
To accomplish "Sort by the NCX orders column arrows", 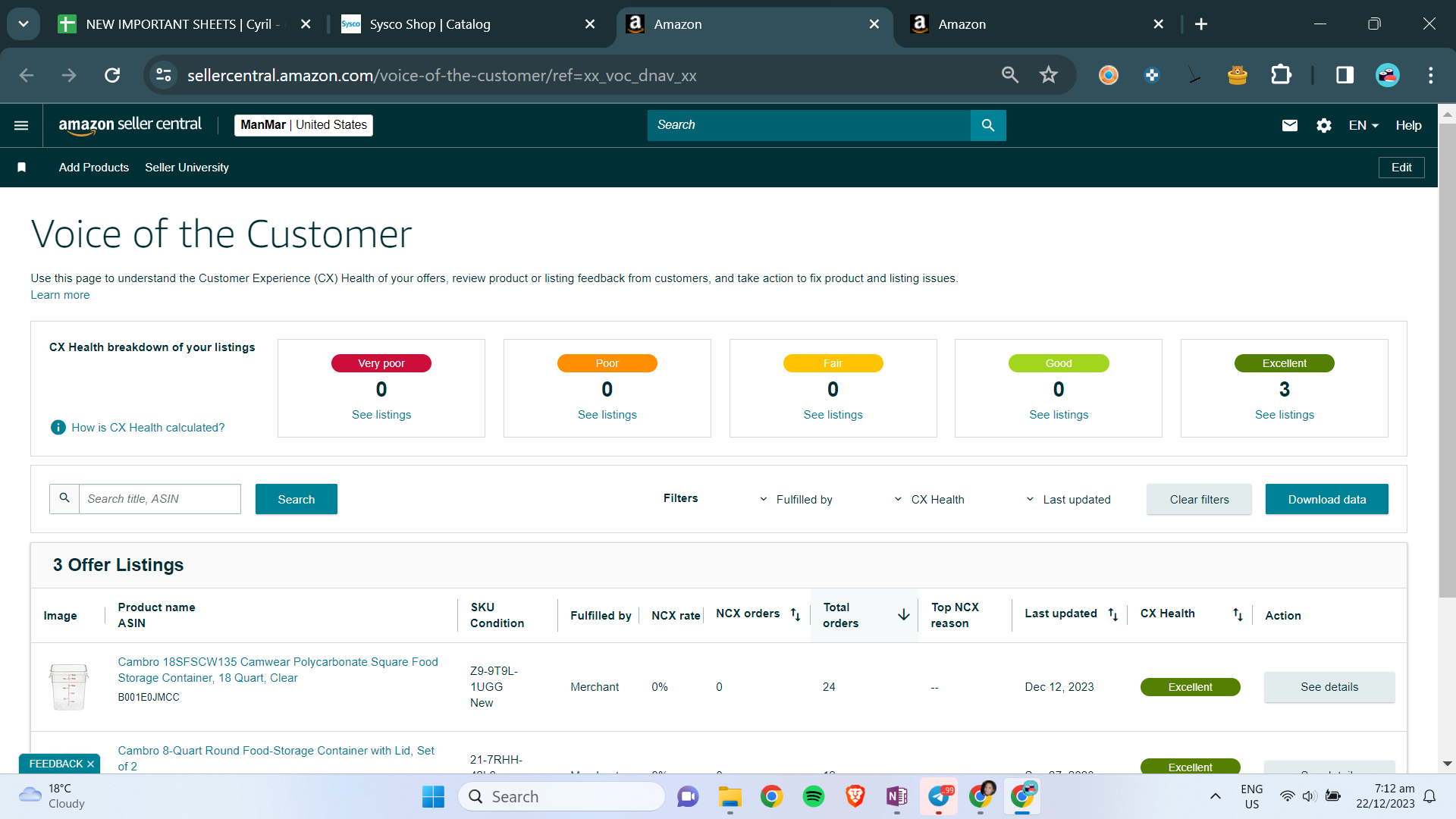I will (795, 614).
